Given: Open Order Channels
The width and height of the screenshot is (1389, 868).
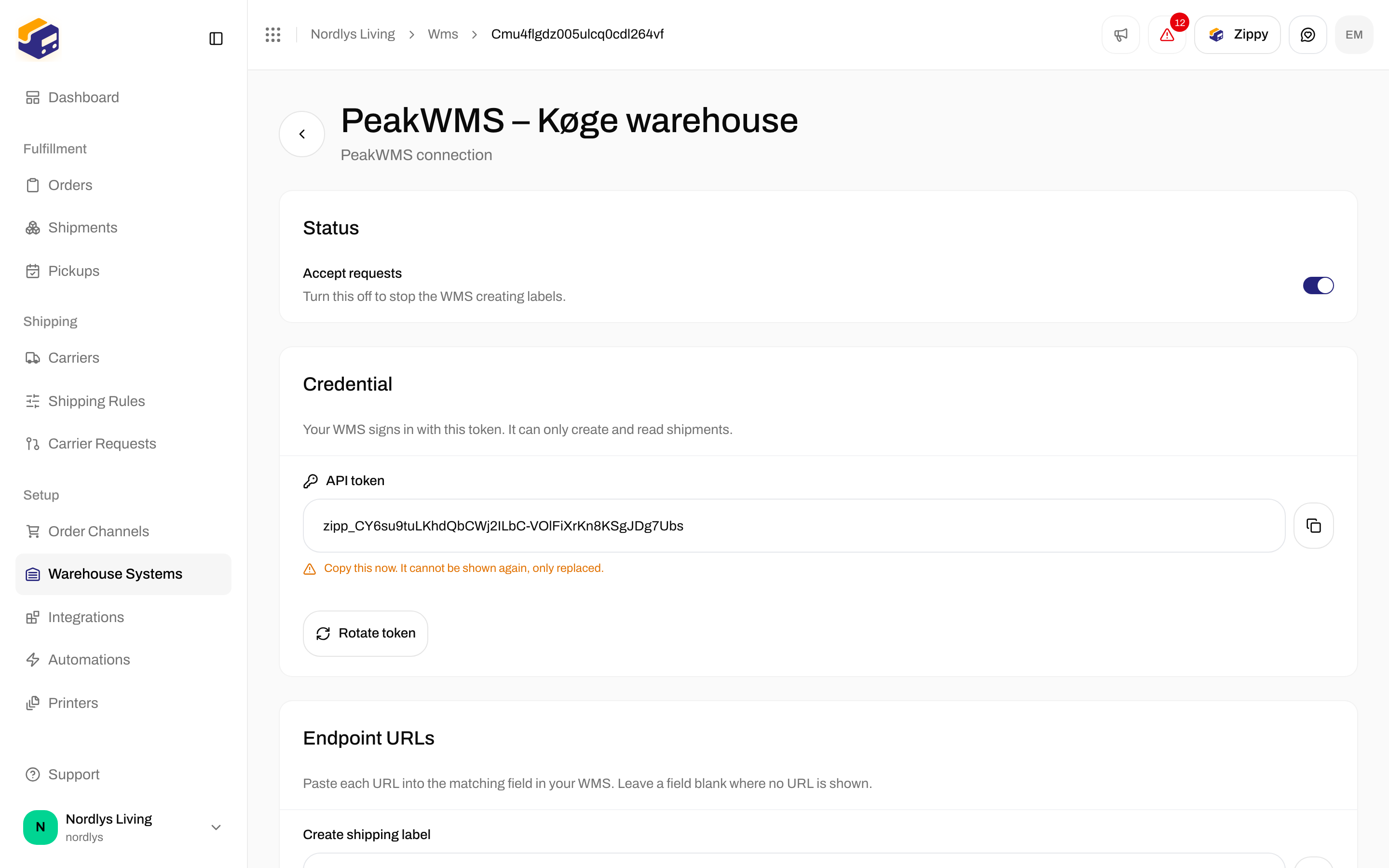Looking at the screenshot, I should click(123, 531).
